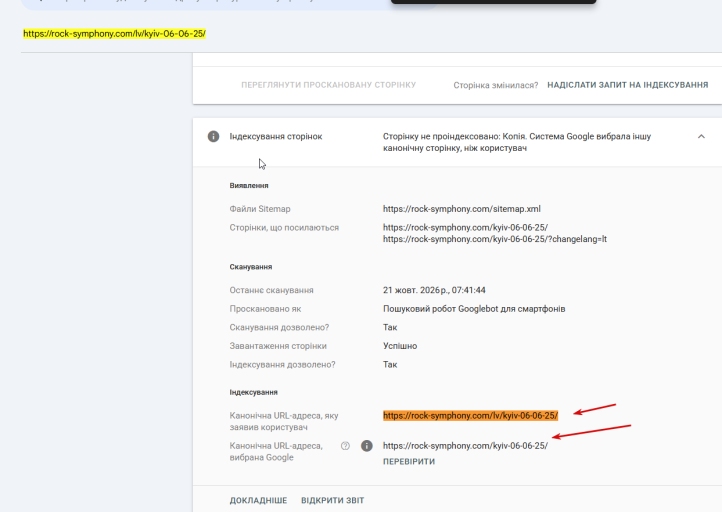Click referring page URL ending ?changelang=lt

(495, 239)
